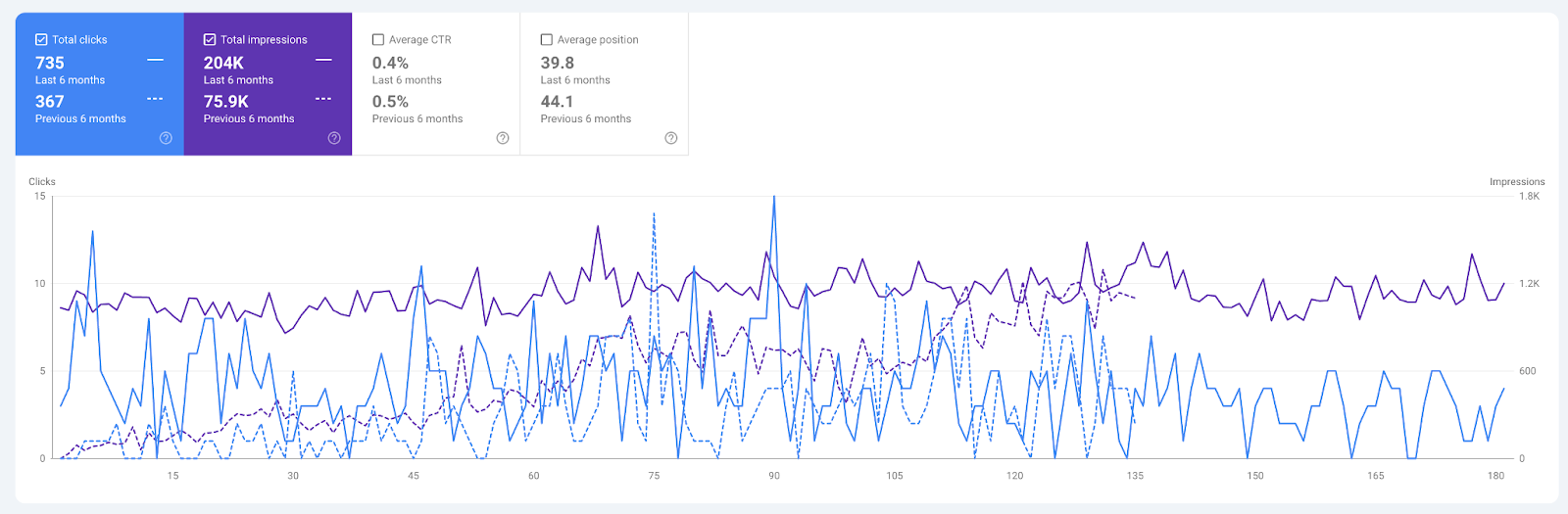Viewport: 1568px width, 514px height.
Task: Click help icon on Average CTR card
Action: [x=503, y=138]
